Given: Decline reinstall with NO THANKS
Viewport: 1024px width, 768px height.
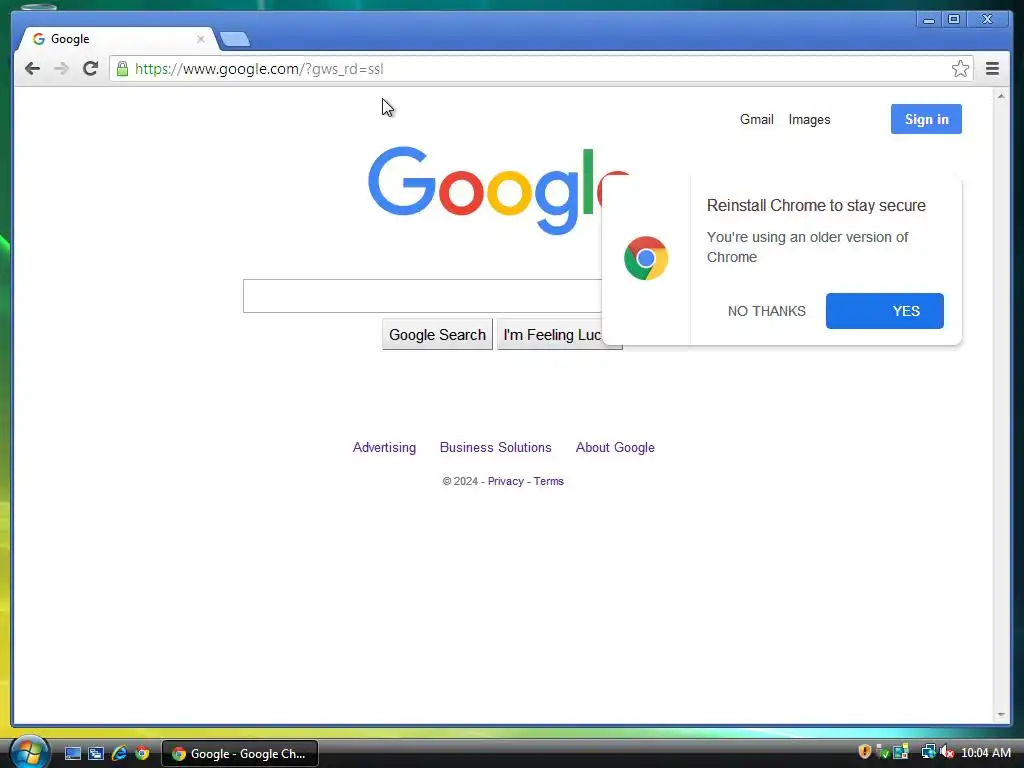Looking at the screenshot, I should (x=767, y=311).
